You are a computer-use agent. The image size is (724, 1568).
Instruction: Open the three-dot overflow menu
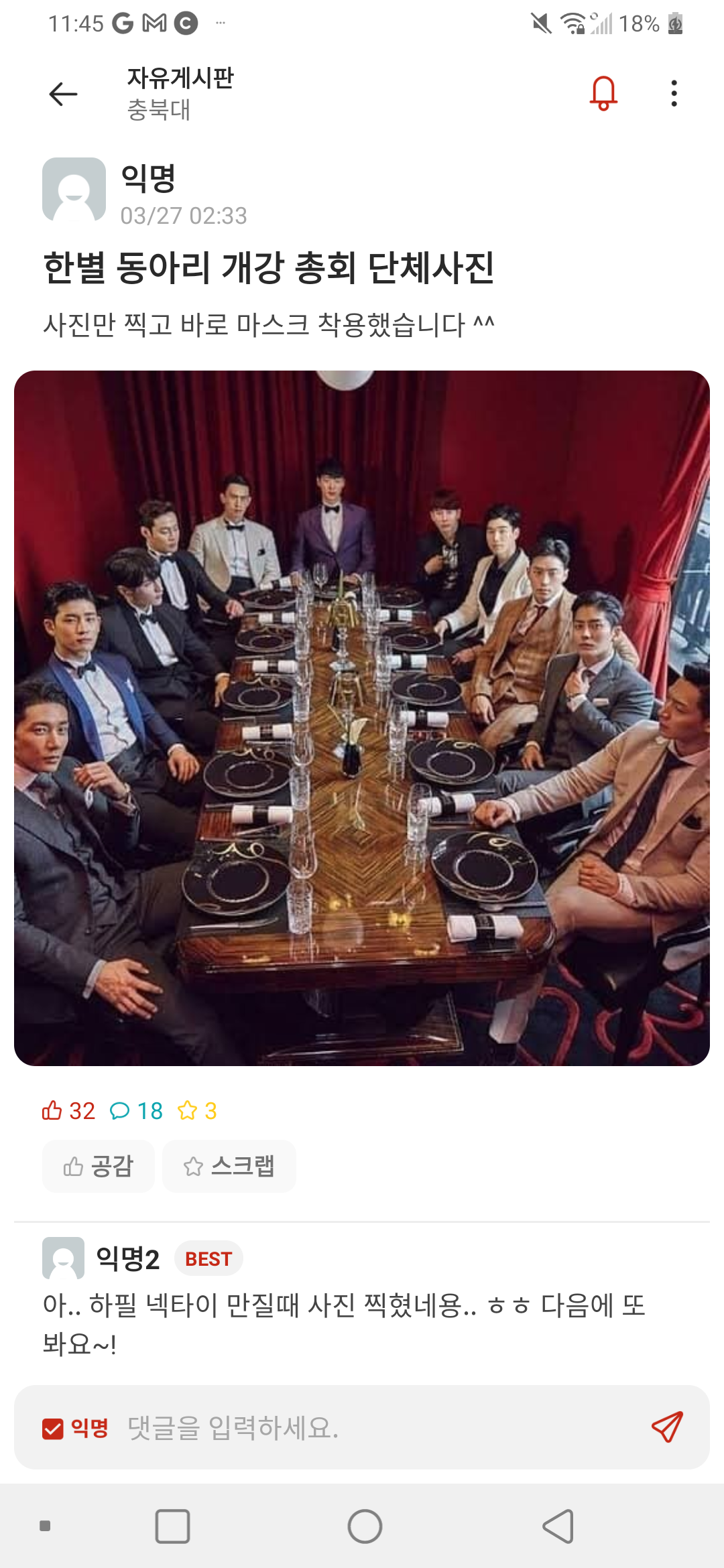(674, 93)
